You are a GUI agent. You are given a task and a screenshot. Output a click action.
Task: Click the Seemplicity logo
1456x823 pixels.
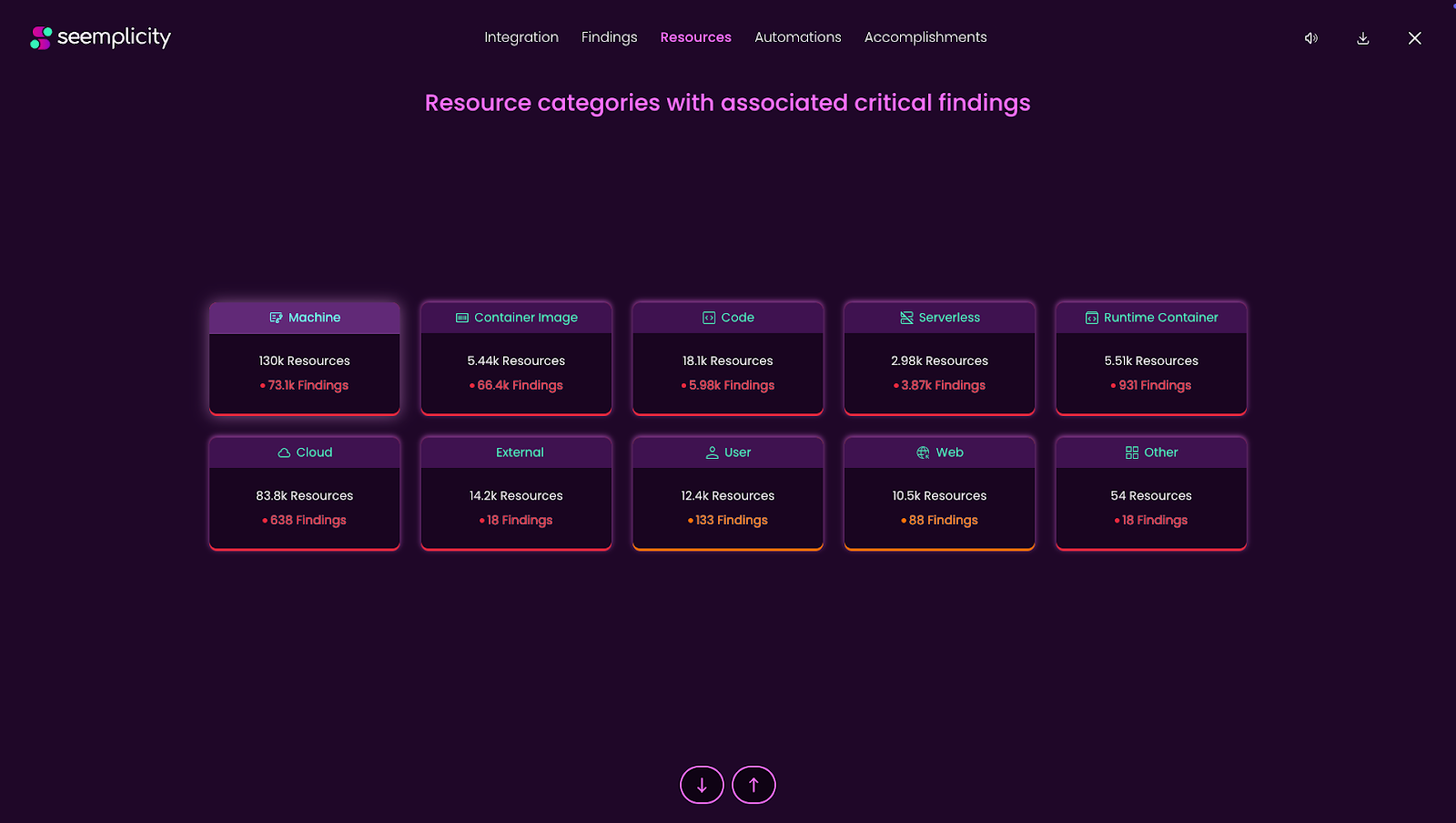pos(100,37)
